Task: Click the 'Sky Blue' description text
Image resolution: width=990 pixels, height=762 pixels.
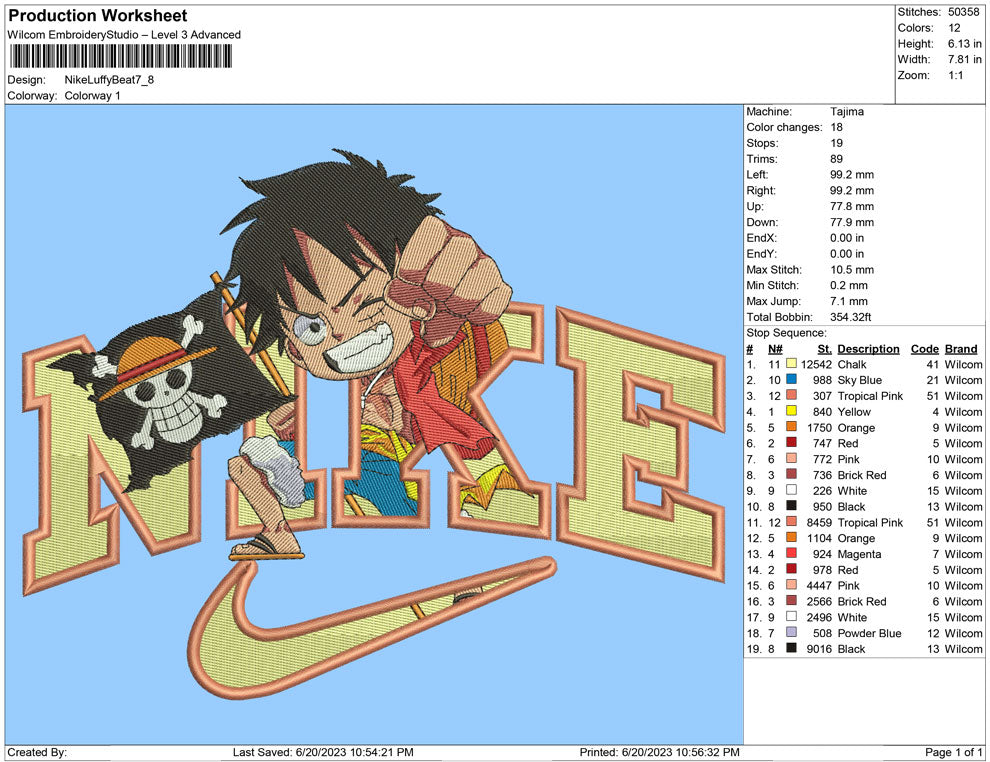Action: 859,380
